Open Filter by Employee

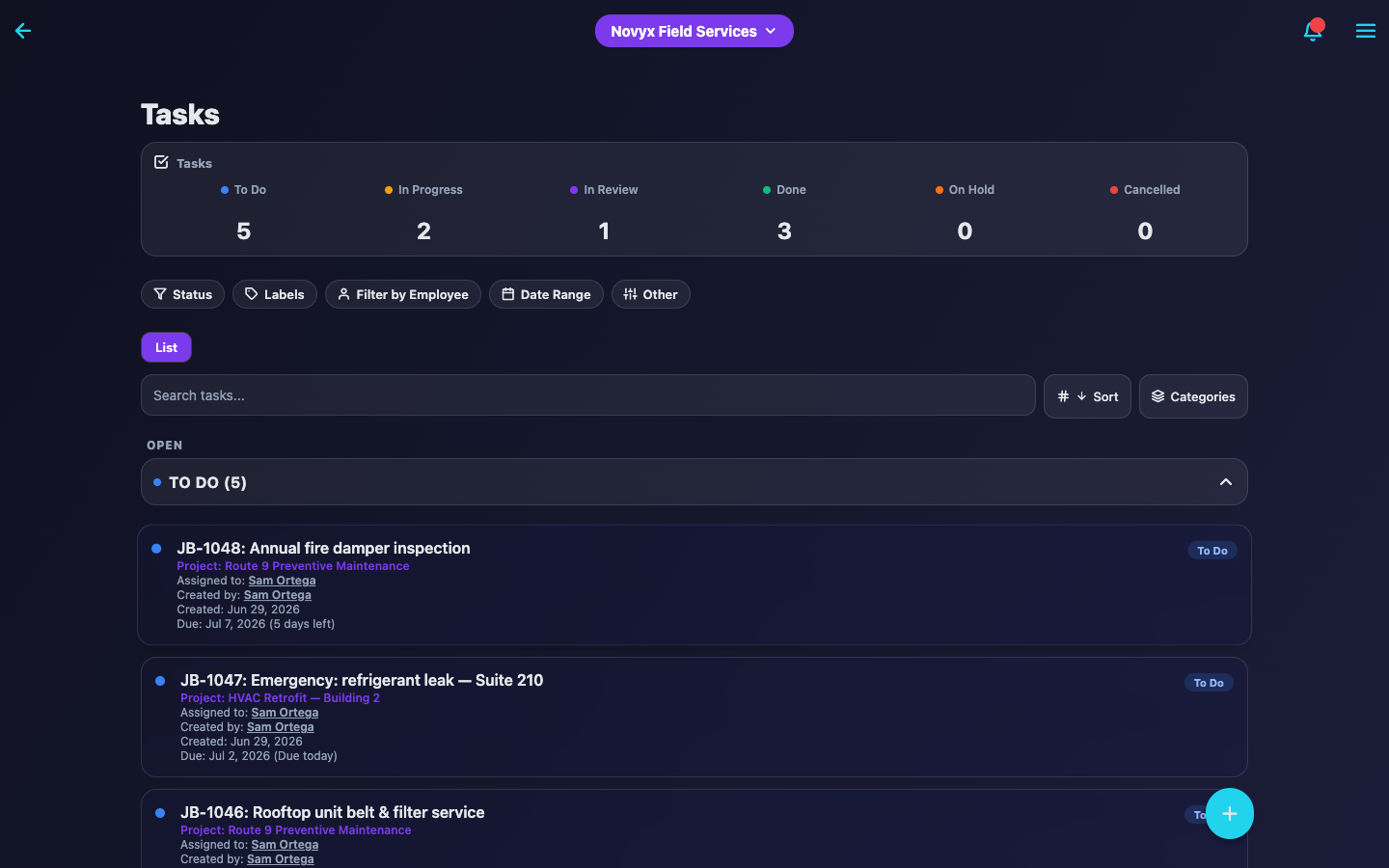403,294
